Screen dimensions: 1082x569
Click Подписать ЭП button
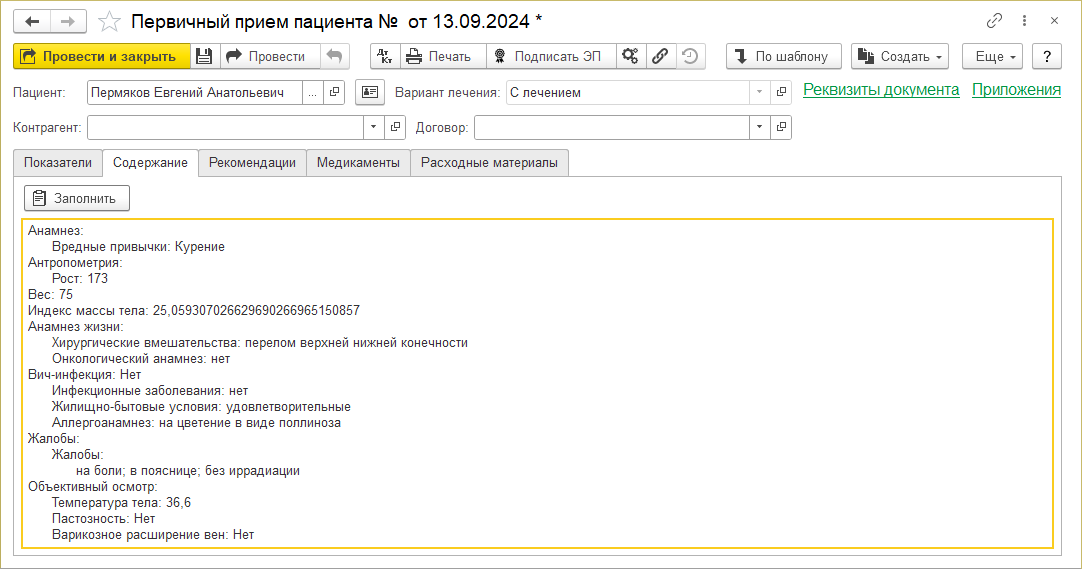coord(551,57)
